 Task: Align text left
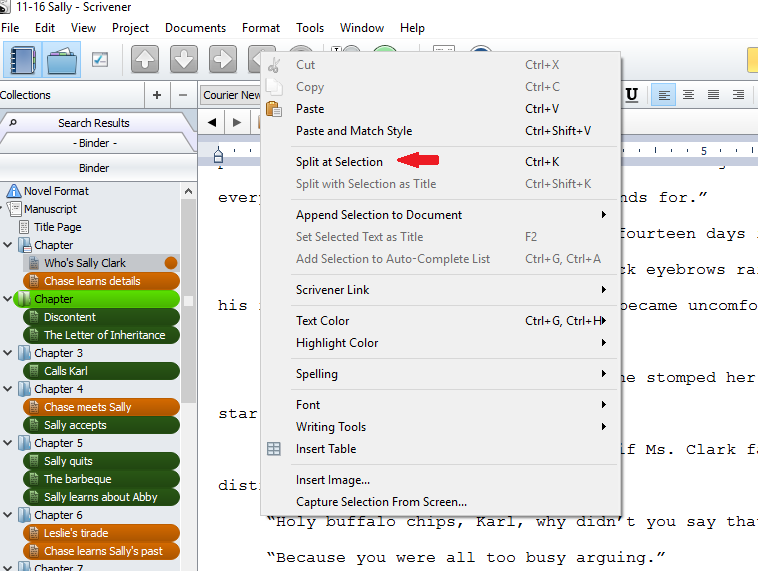tap(664, 95)
